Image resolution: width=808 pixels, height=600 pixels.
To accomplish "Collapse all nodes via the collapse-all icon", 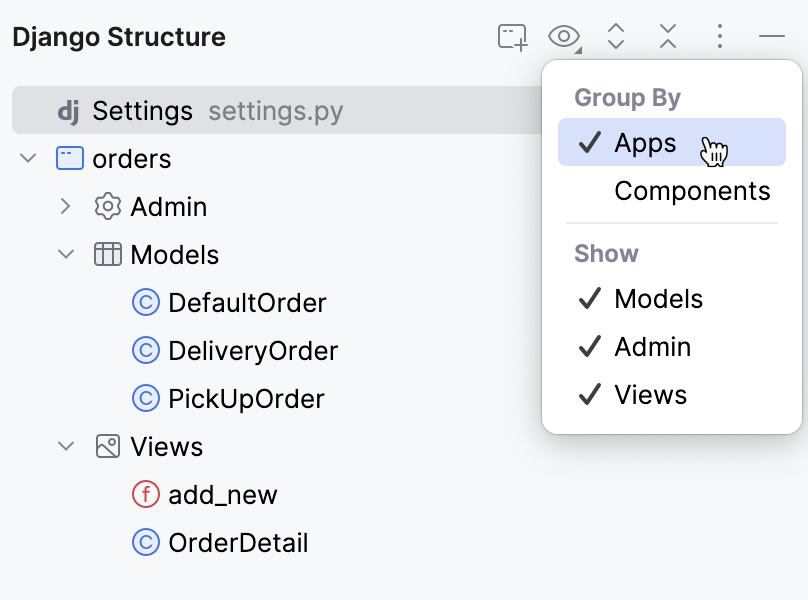I will (668, 35).
